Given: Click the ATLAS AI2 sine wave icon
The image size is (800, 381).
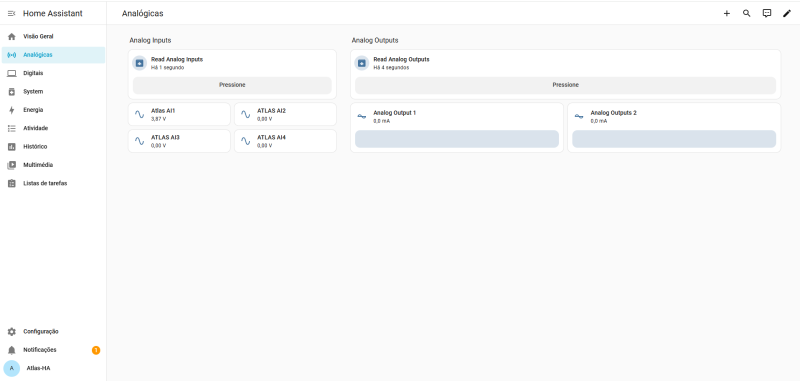Looking at the screenshot, I should 245,114.
